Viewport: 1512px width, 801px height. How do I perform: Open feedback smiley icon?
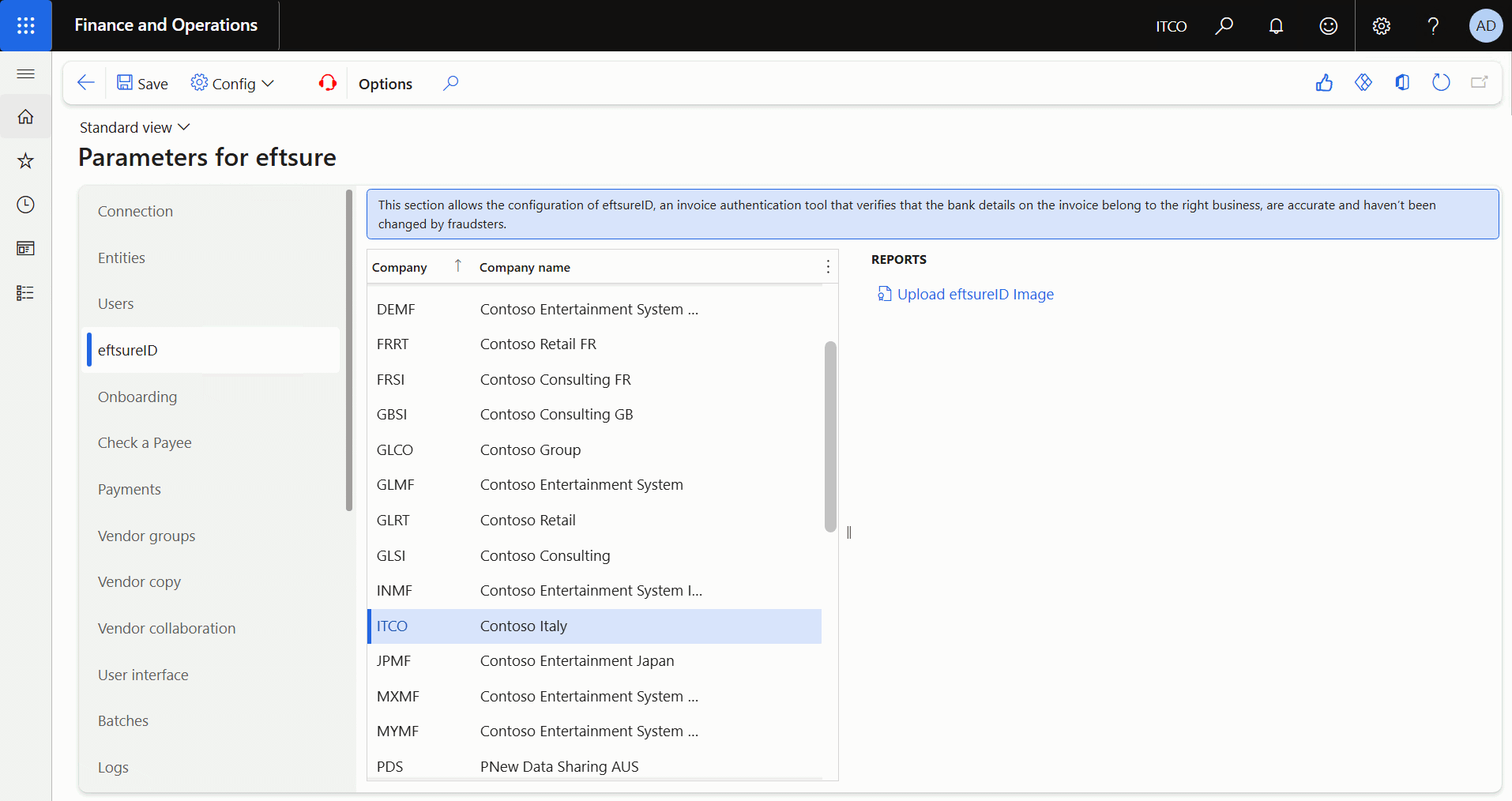pos(1329,26)
